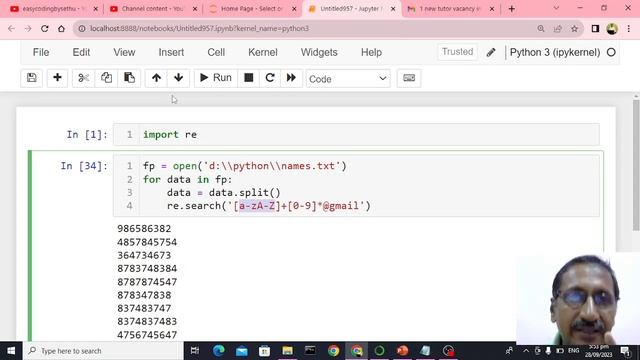The image size is (640, 360).
Task: Save the notebook with the floppy disk icon
Action: [31, 78]
